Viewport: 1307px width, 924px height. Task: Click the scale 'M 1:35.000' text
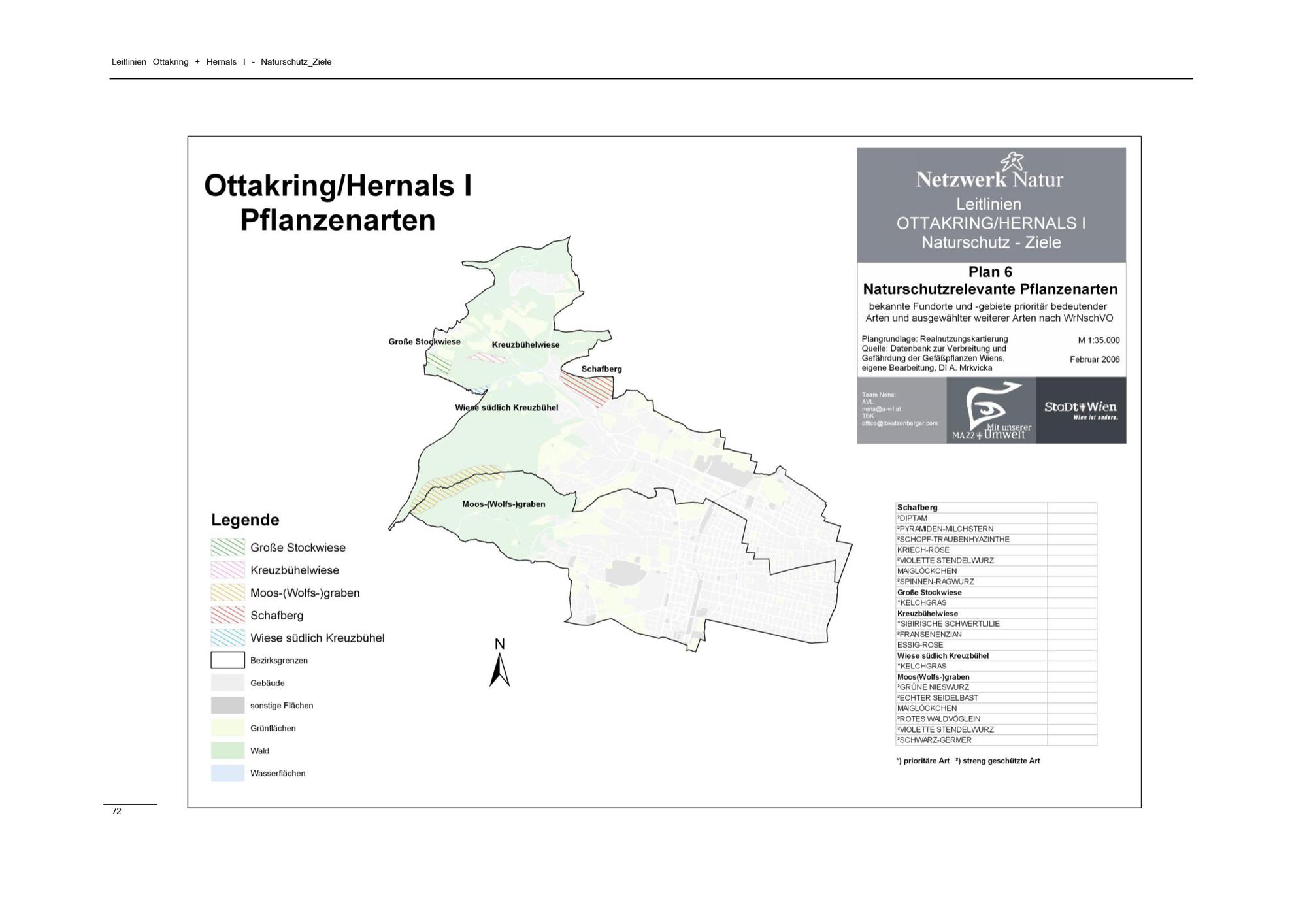1099,340
